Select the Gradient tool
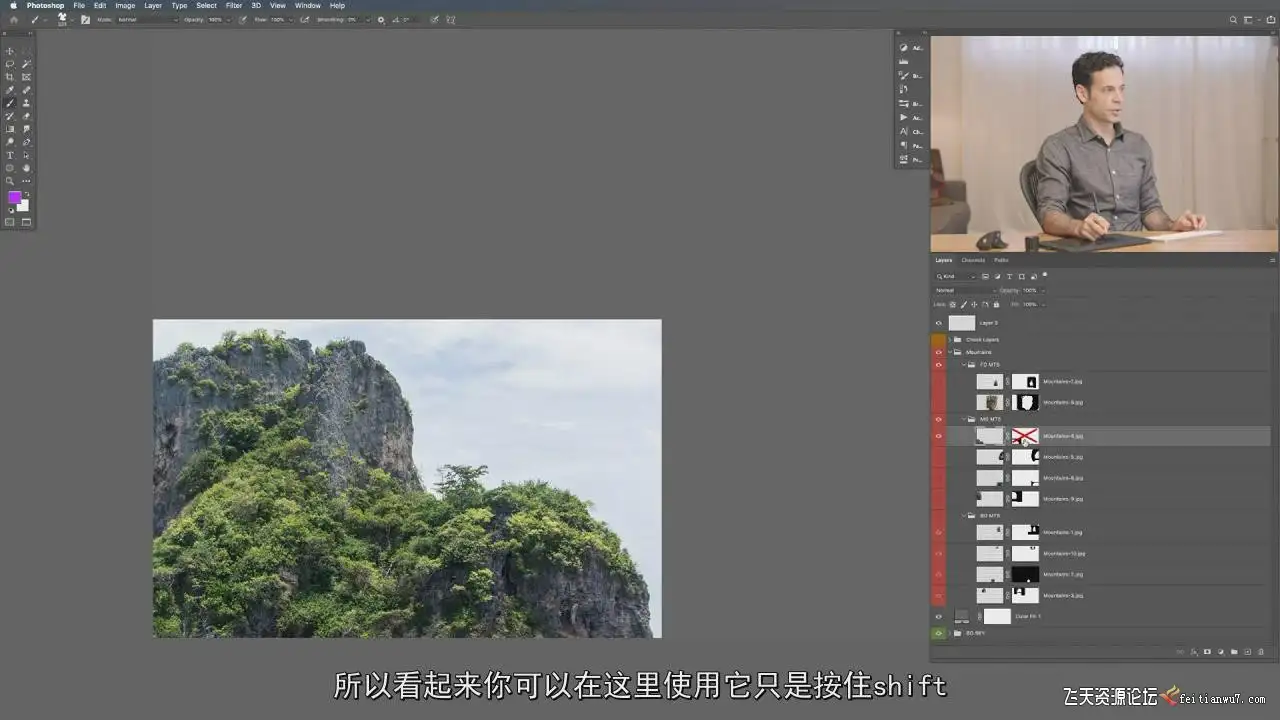This screenshot has height=720, width=1280. [x=10, y=129]
